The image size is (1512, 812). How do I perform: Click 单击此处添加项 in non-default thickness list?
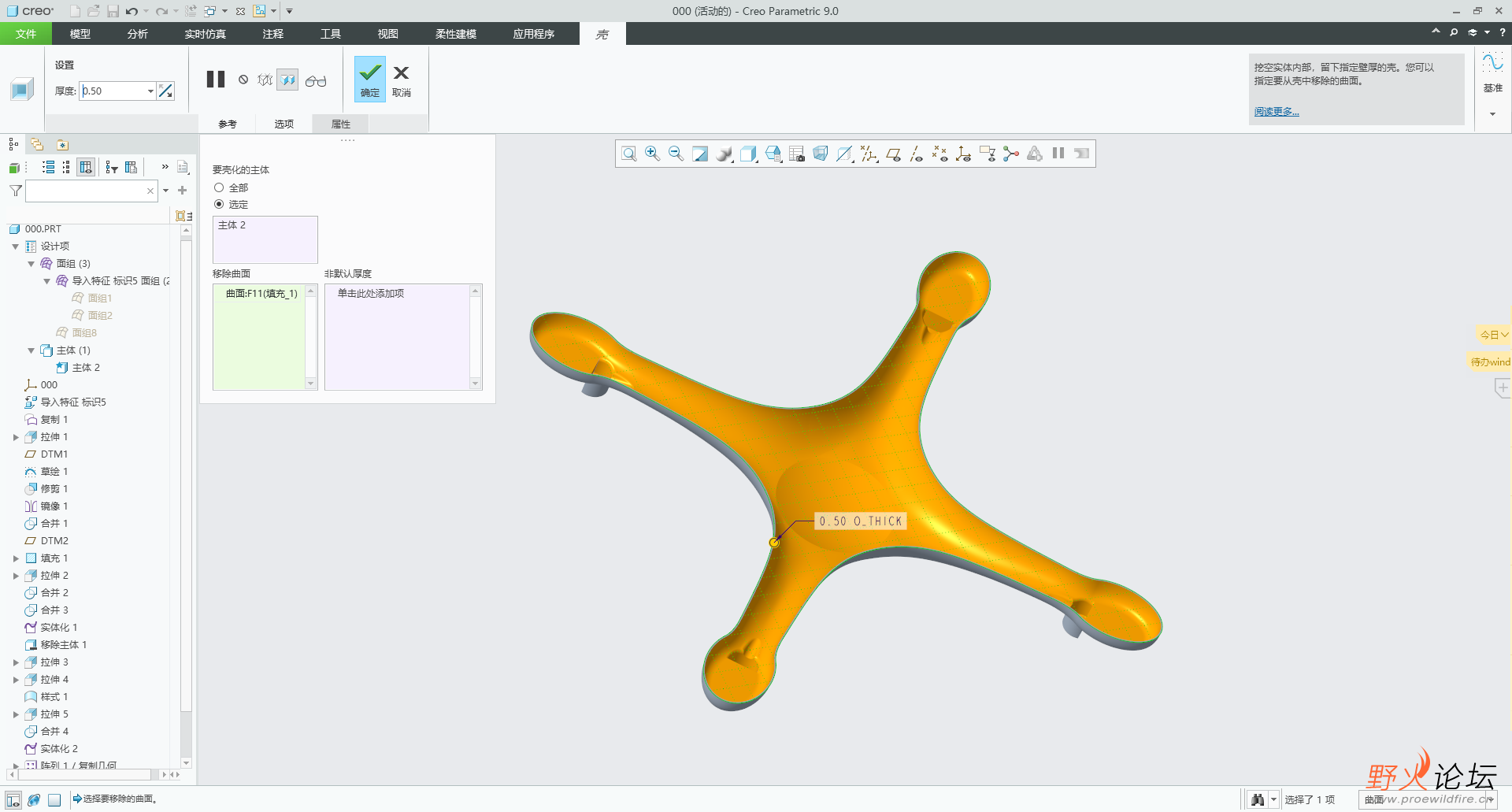371,293
